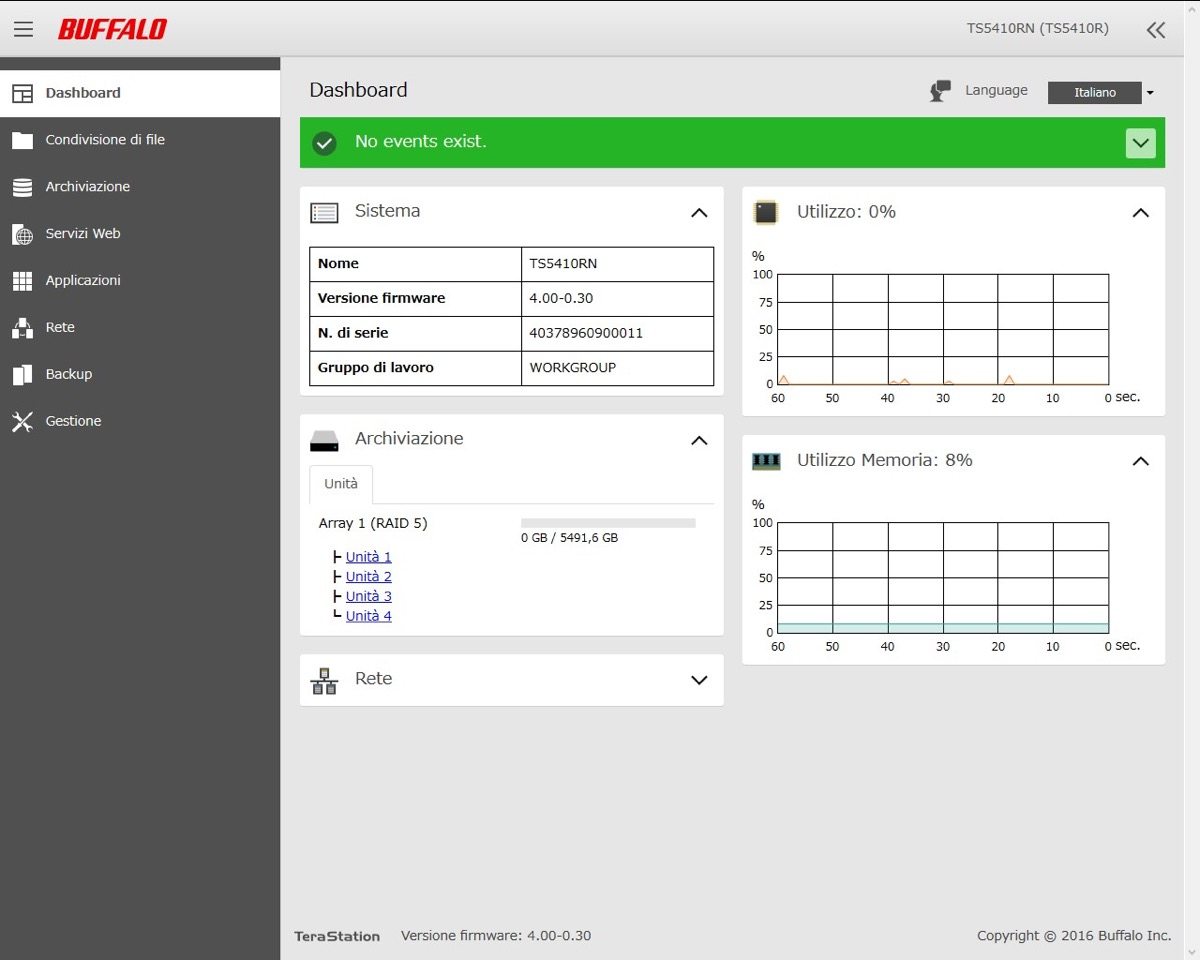The height and width of the screenshot is (960, 1200).
Task: Click the TS5410RN (TS5410R) header text
Action: click(x=1037, y=29)
